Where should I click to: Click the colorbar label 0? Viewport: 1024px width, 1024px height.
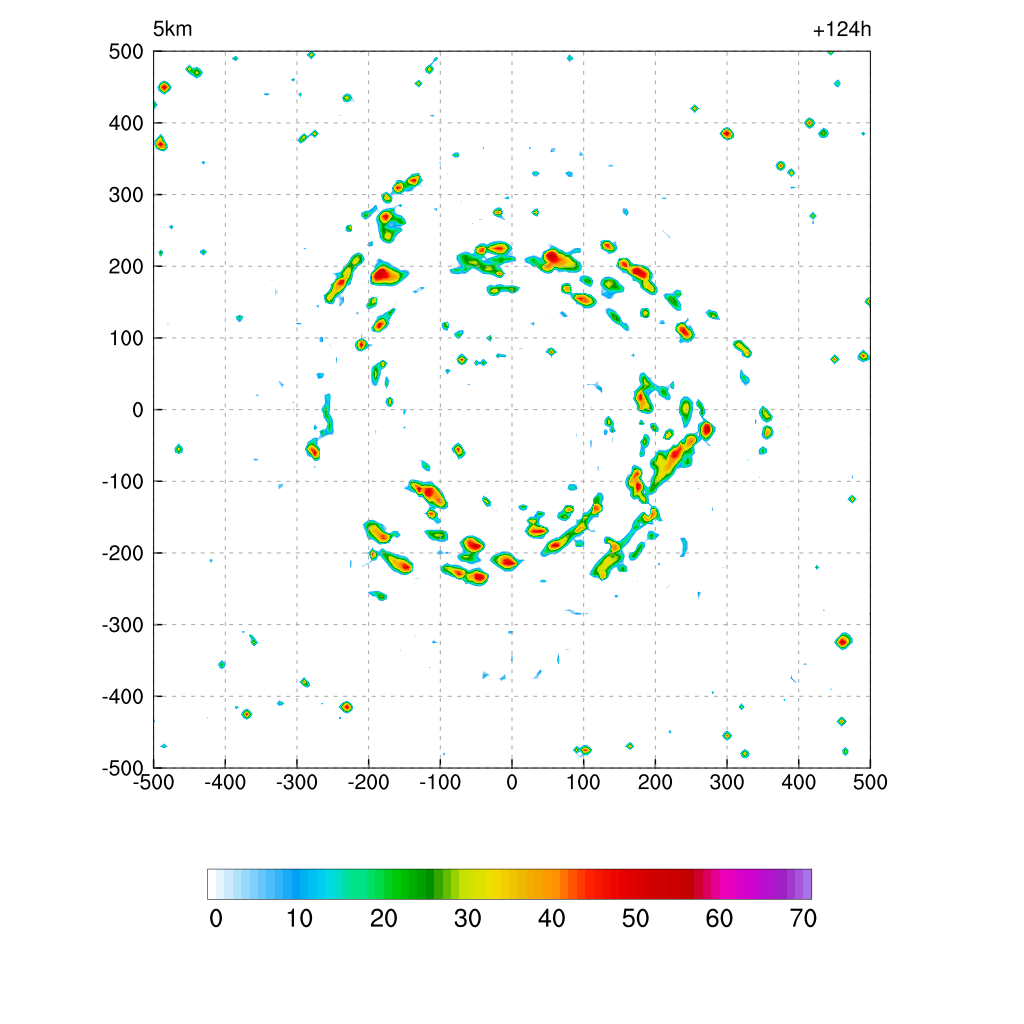coord(216,919)
